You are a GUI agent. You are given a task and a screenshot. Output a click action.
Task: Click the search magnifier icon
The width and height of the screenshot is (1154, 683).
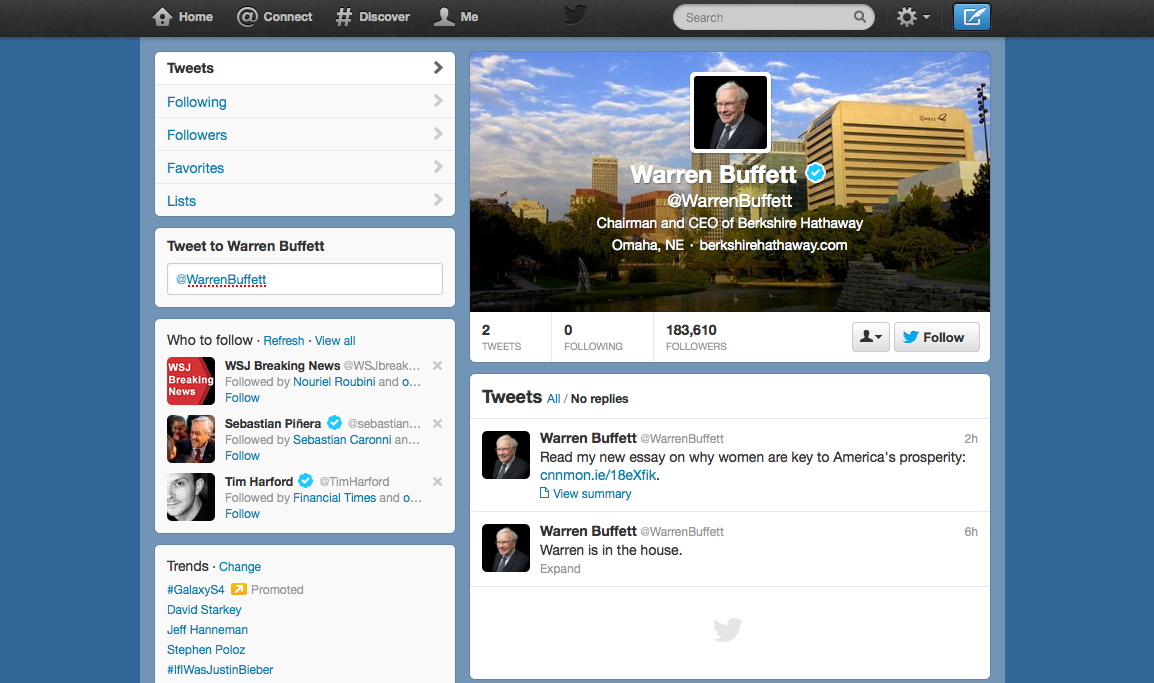(x=859, y=17)
